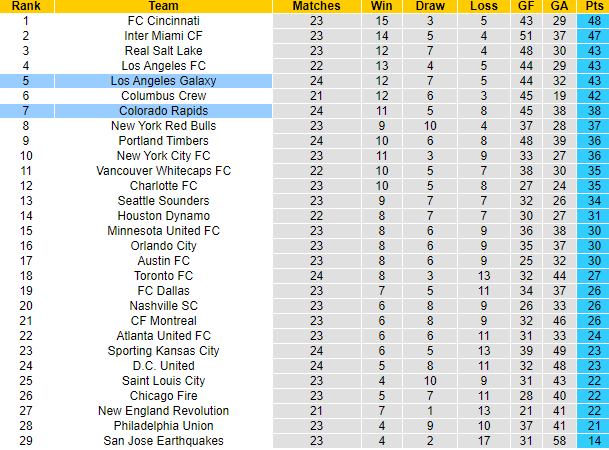Click the Rank column header
Screen dimensions: 609x450
point(27,6)
